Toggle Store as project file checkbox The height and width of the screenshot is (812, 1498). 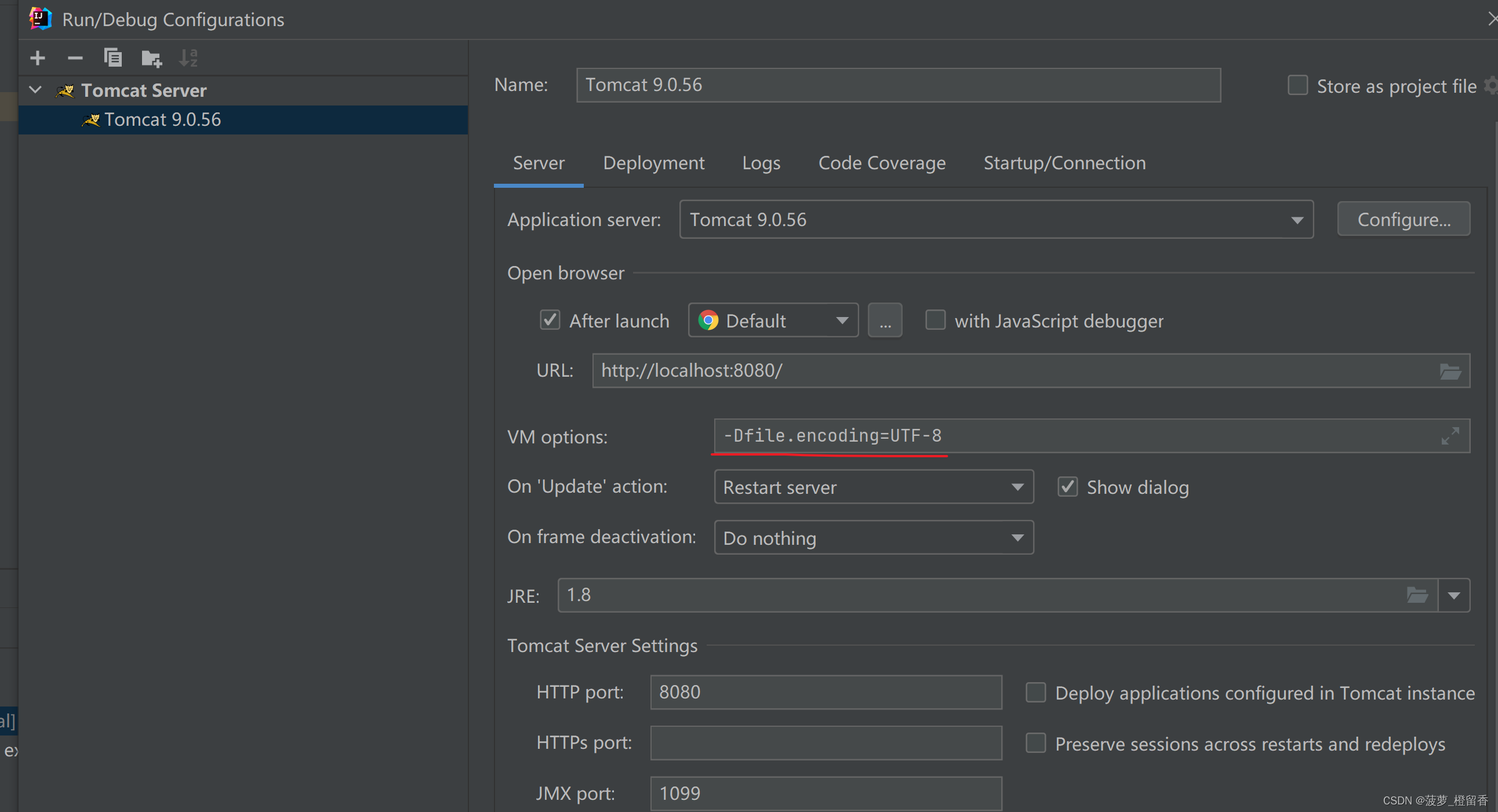click(x=1297, y=85)
